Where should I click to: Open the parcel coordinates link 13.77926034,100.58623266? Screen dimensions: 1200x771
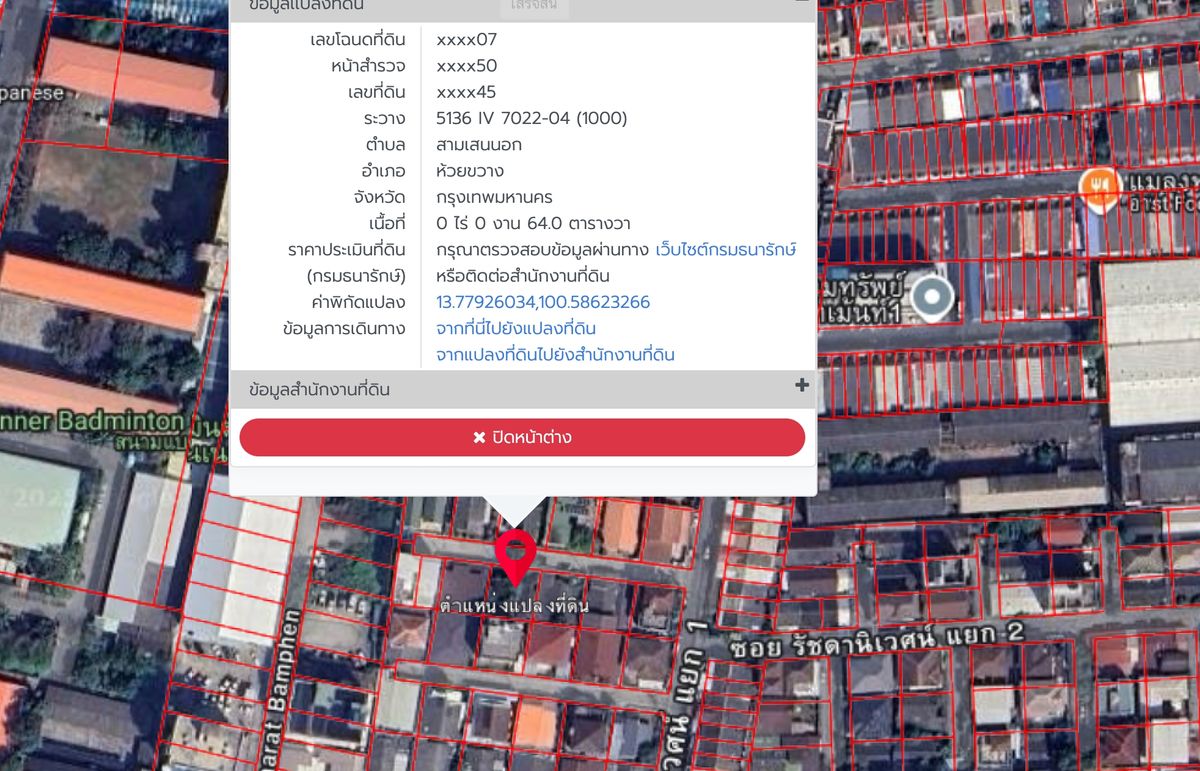(x=543, y=302)
